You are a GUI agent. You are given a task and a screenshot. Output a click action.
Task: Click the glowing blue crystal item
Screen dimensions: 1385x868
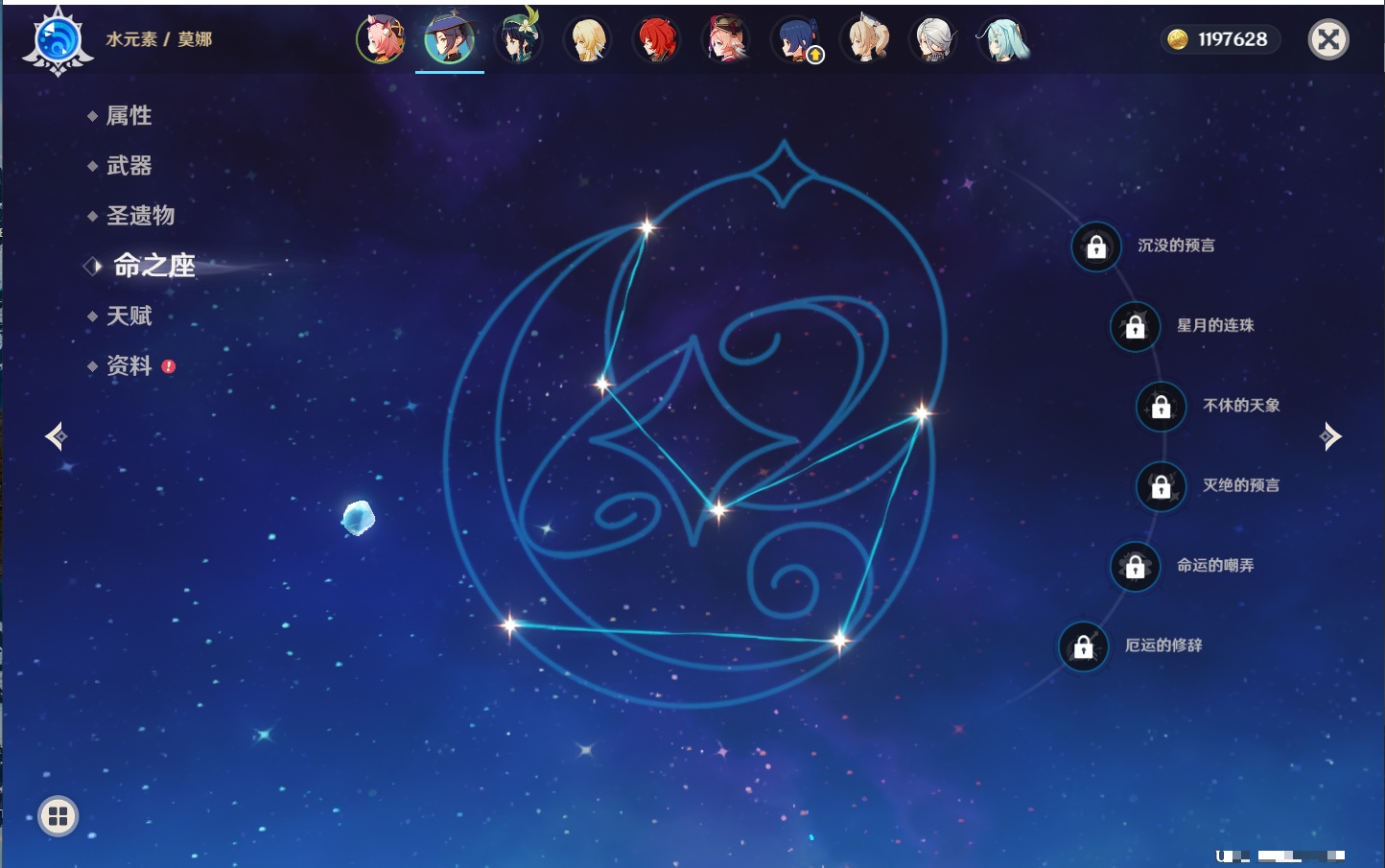point(358,518)
